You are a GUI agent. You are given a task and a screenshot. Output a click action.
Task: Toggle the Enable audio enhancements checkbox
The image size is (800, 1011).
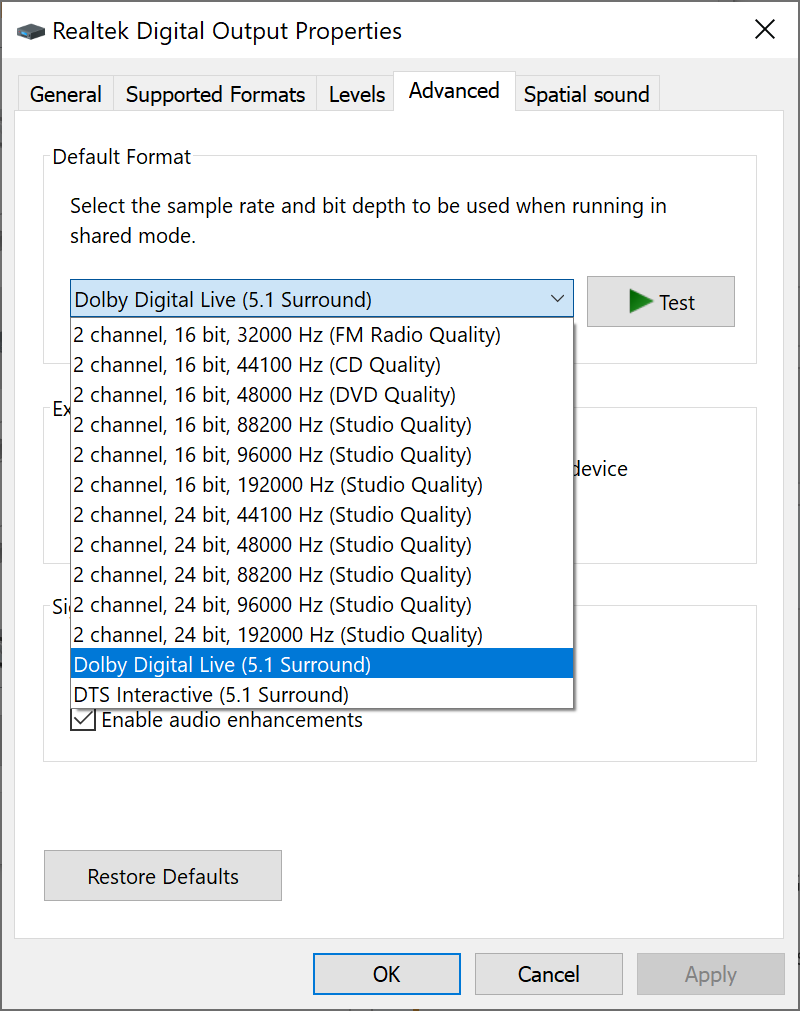point(83,720)
